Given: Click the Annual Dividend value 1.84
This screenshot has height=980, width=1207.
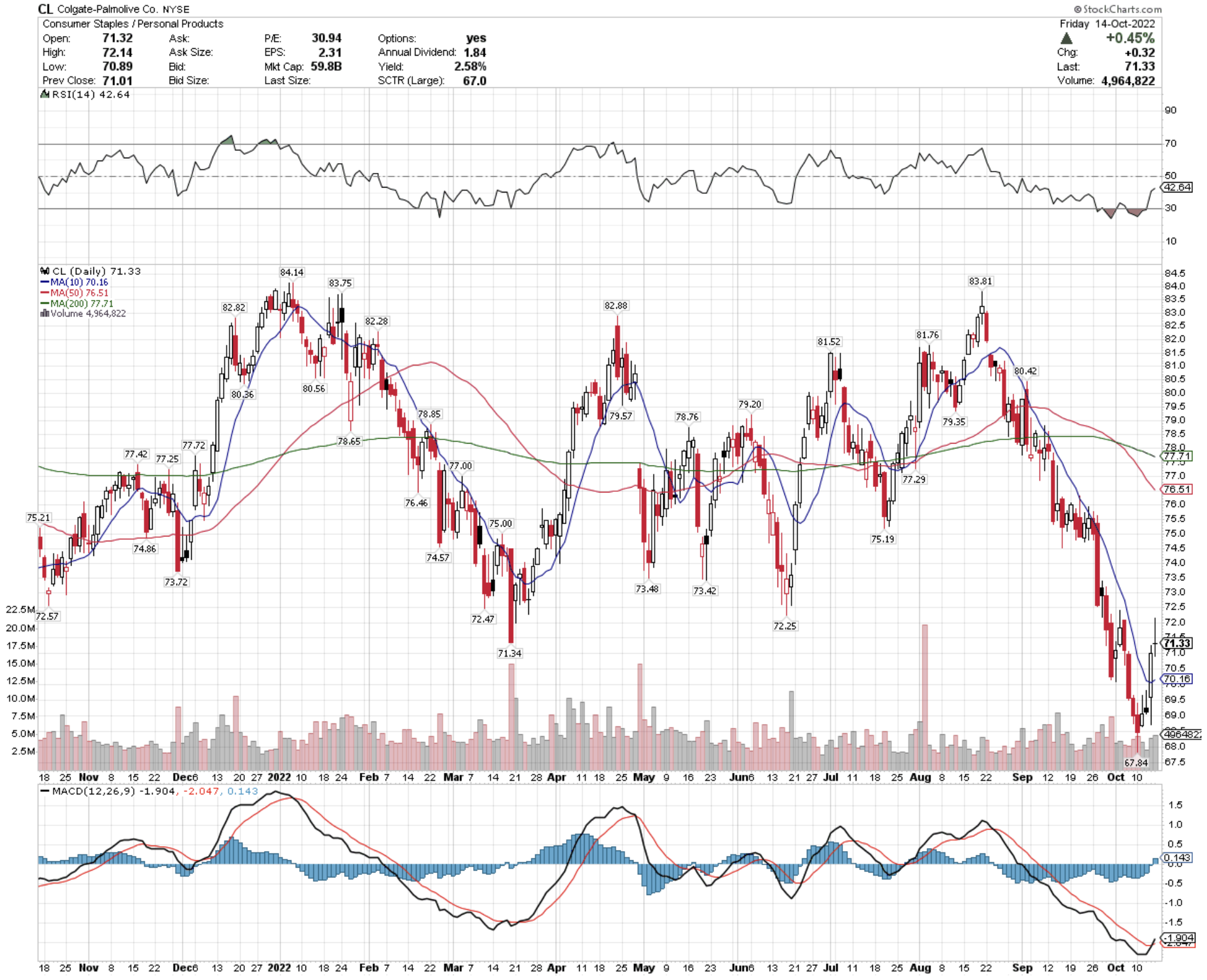Looking at the screenshot, I should click(475, 53).
